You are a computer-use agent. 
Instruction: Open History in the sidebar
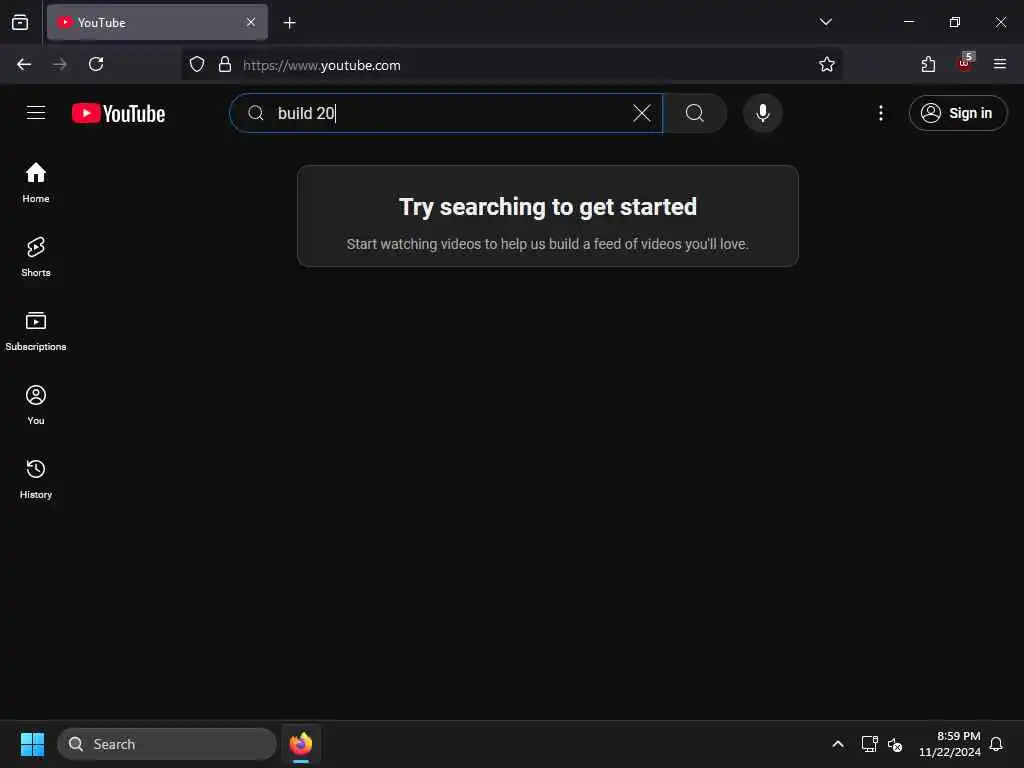[36, 479]
